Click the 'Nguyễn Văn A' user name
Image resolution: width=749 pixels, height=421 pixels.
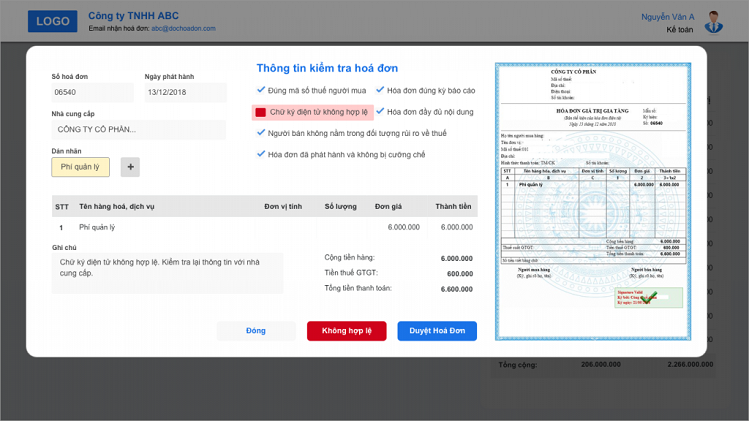pyautogui.click(x=667, y=17)
